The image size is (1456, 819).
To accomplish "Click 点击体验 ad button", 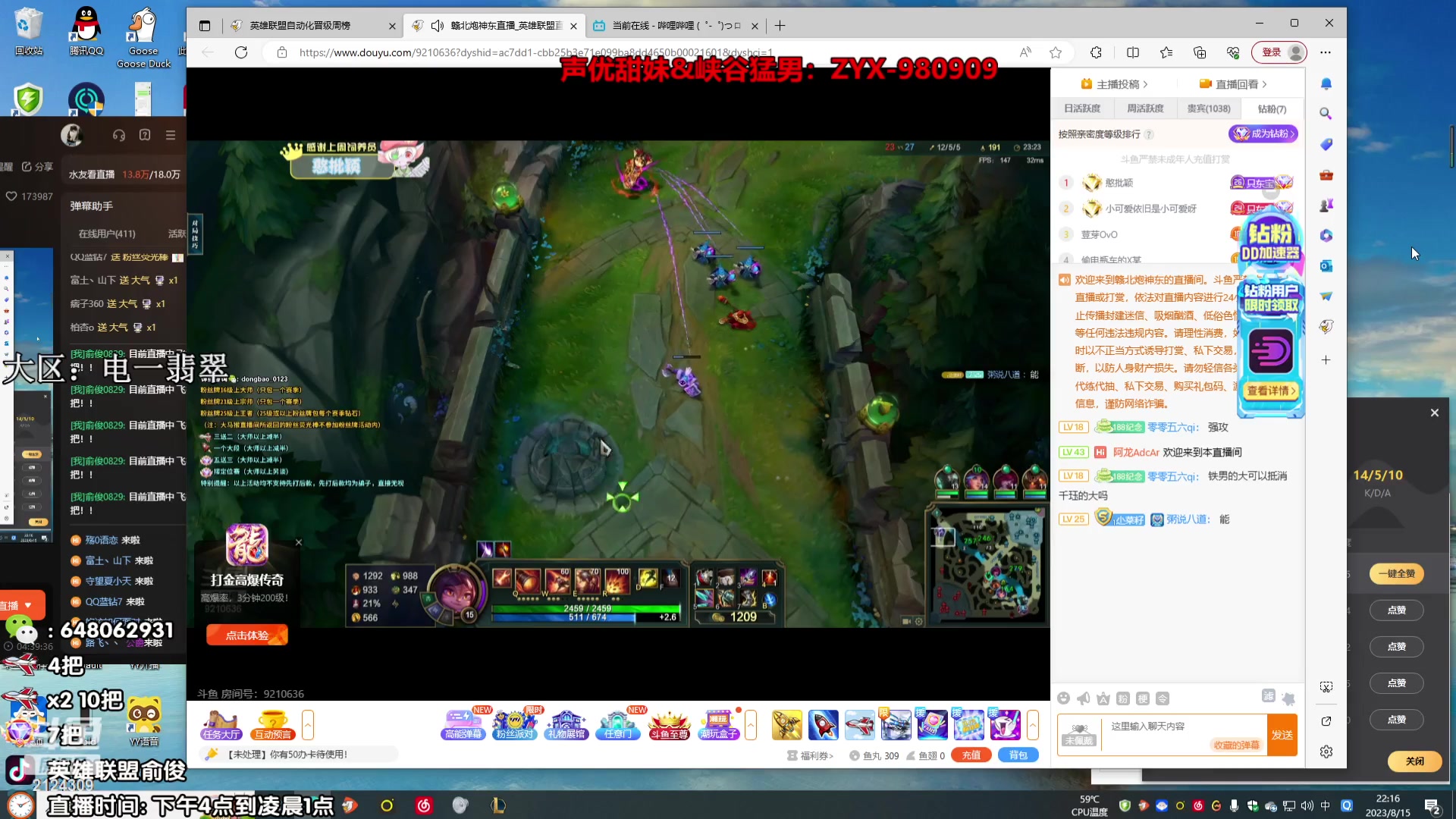I will (x=247, y=635).
